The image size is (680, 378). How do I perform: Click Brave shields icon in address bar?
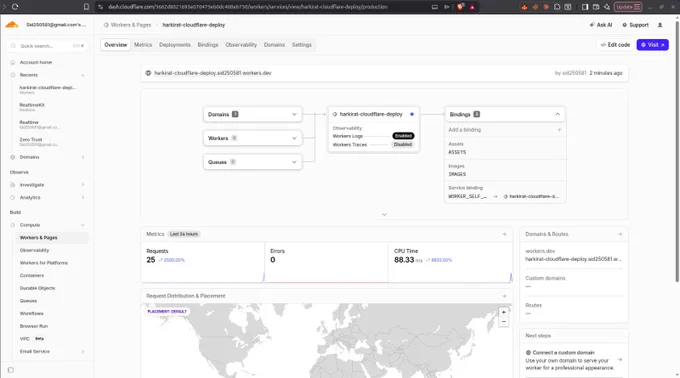point(461,7)
